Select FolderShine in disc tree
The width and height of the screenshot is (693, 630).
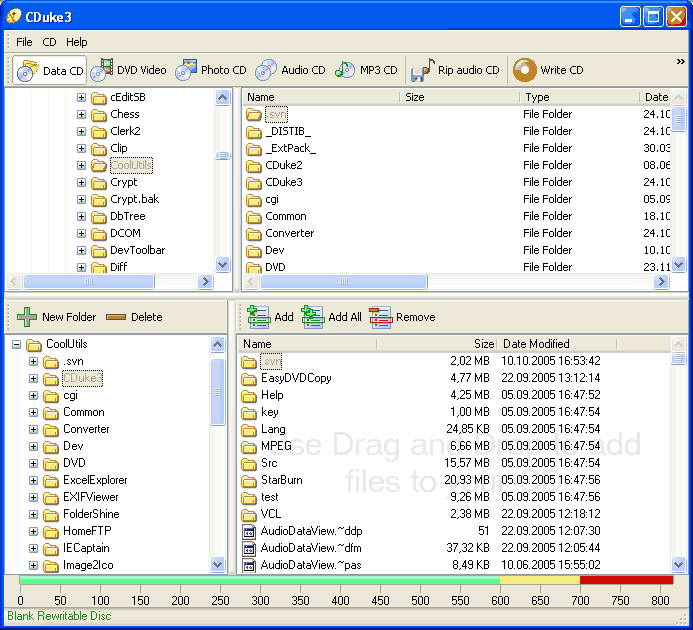click(91, 514)
